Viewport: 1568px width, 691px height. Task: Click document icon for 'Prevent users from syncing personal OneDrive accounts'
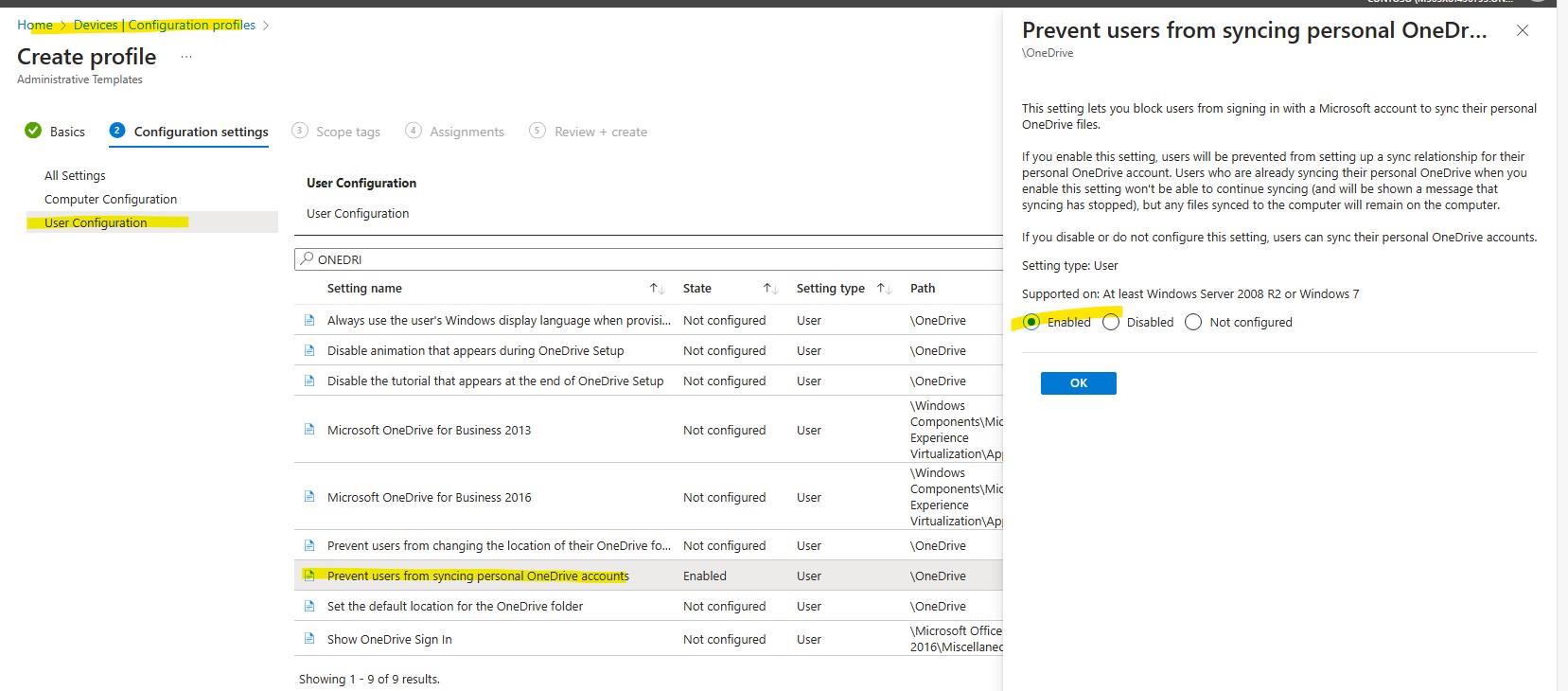point(308,576)
